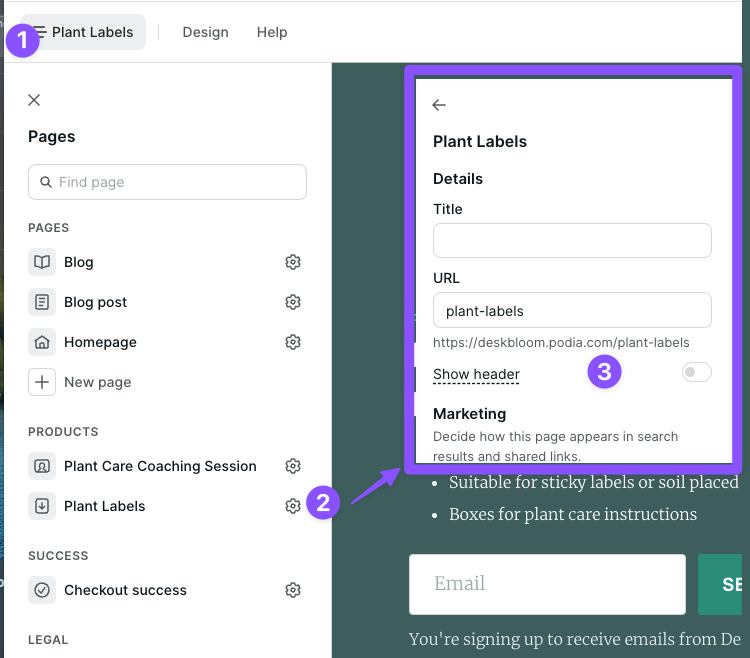Screen dimensions: 750x658
Task: Select the Blog post page
Action: (x=95, y=302)
